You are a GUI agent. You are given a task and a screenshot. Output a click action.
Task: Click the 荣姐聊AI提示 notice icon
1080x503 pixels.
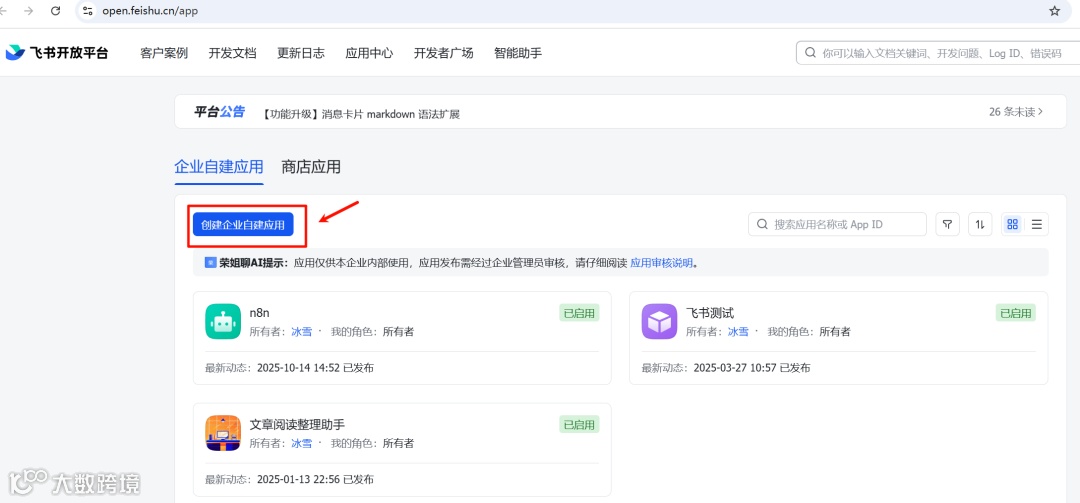point(211,263)
